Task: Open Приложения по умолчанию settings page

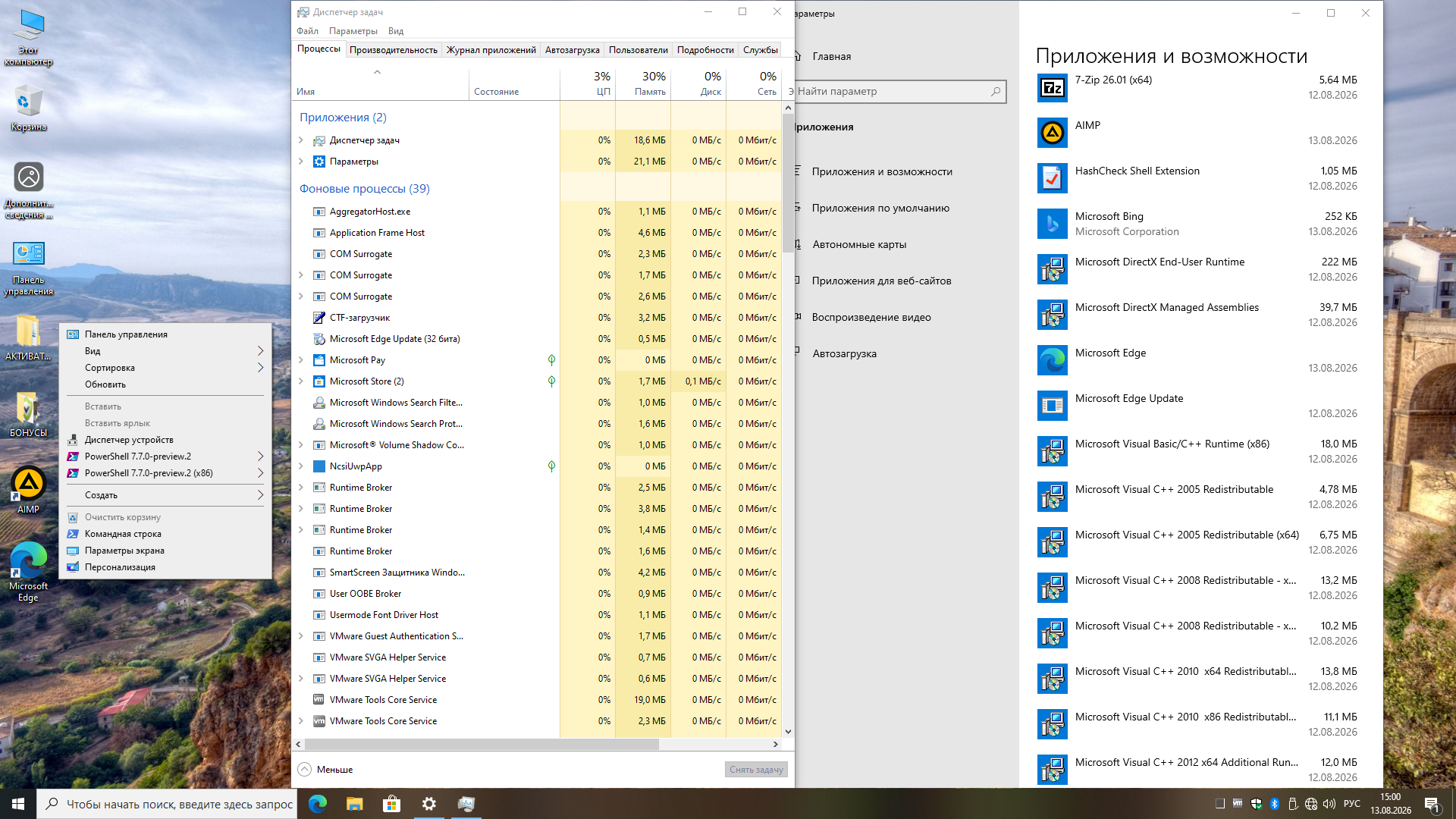Action: tap(880, 209)
